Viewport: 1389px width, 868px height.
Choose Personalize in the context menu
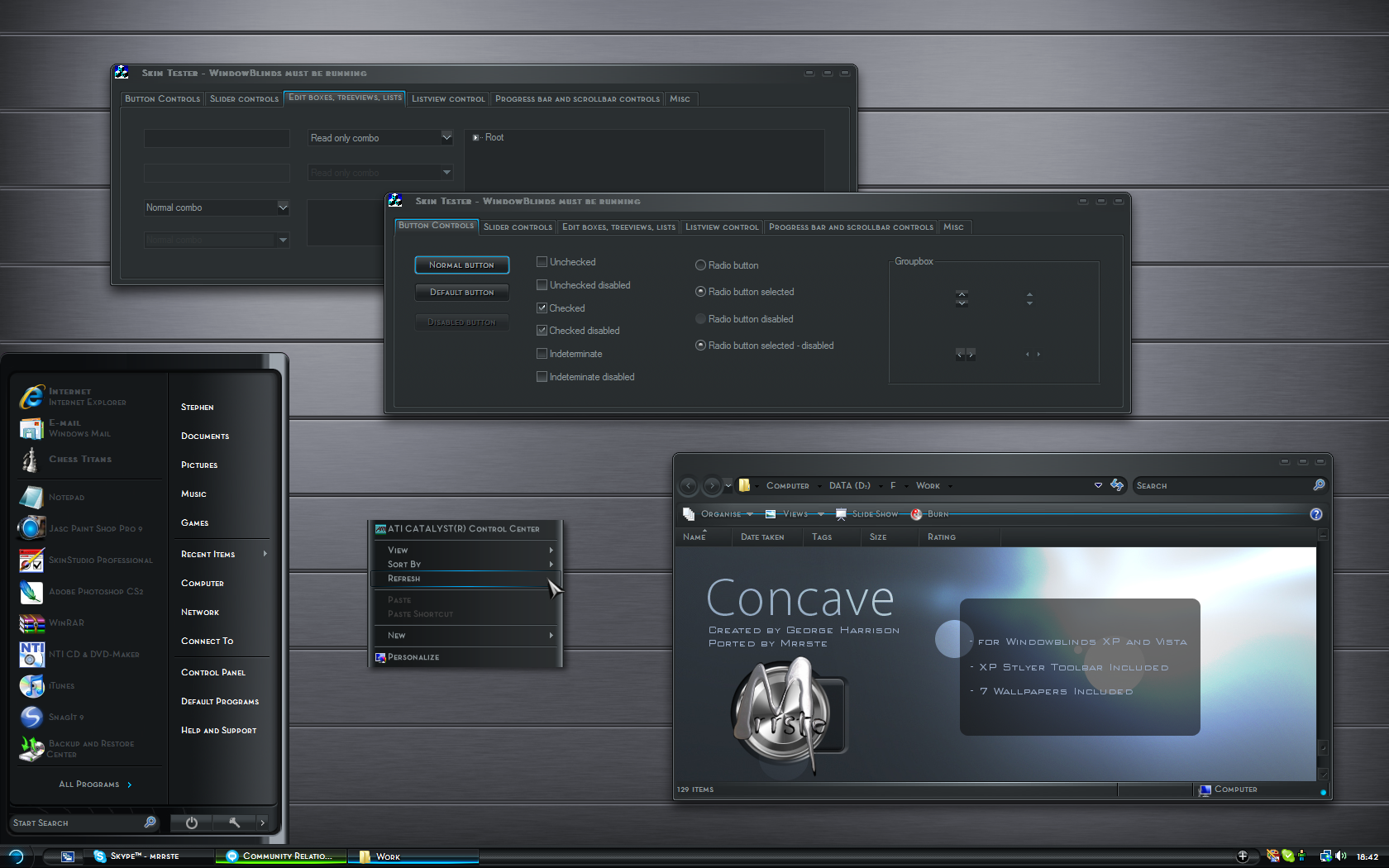pos(466,657)
